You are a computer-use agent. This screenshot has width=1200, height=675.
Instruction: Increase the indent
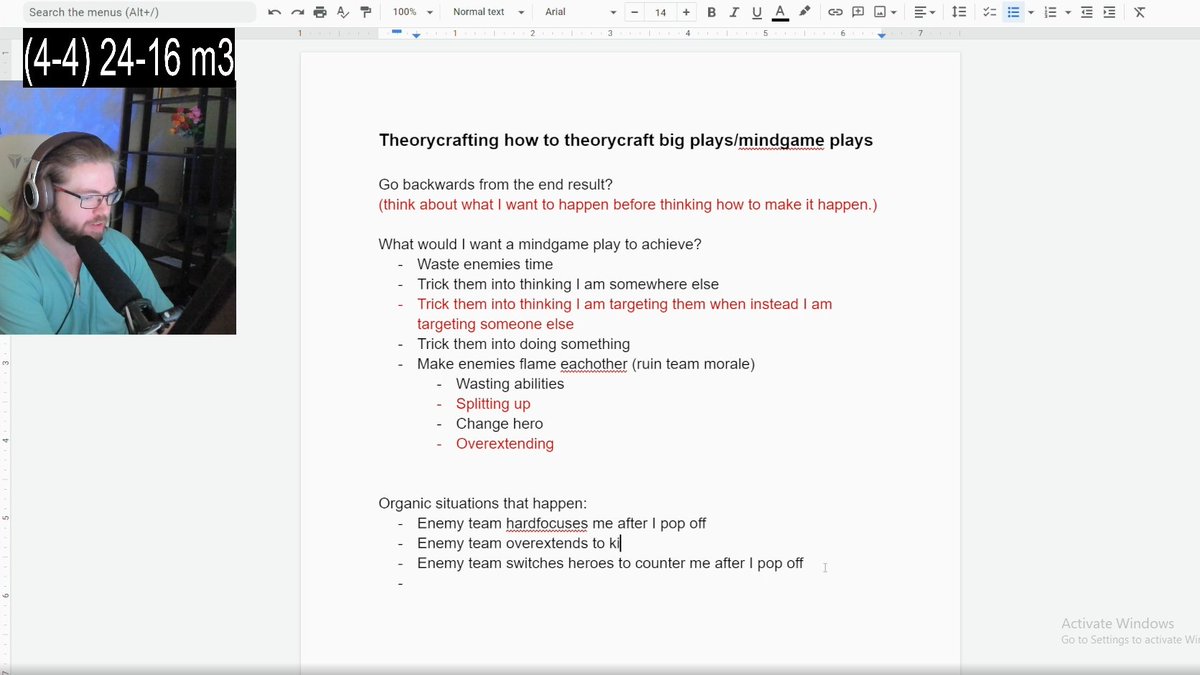point(1109,12)
